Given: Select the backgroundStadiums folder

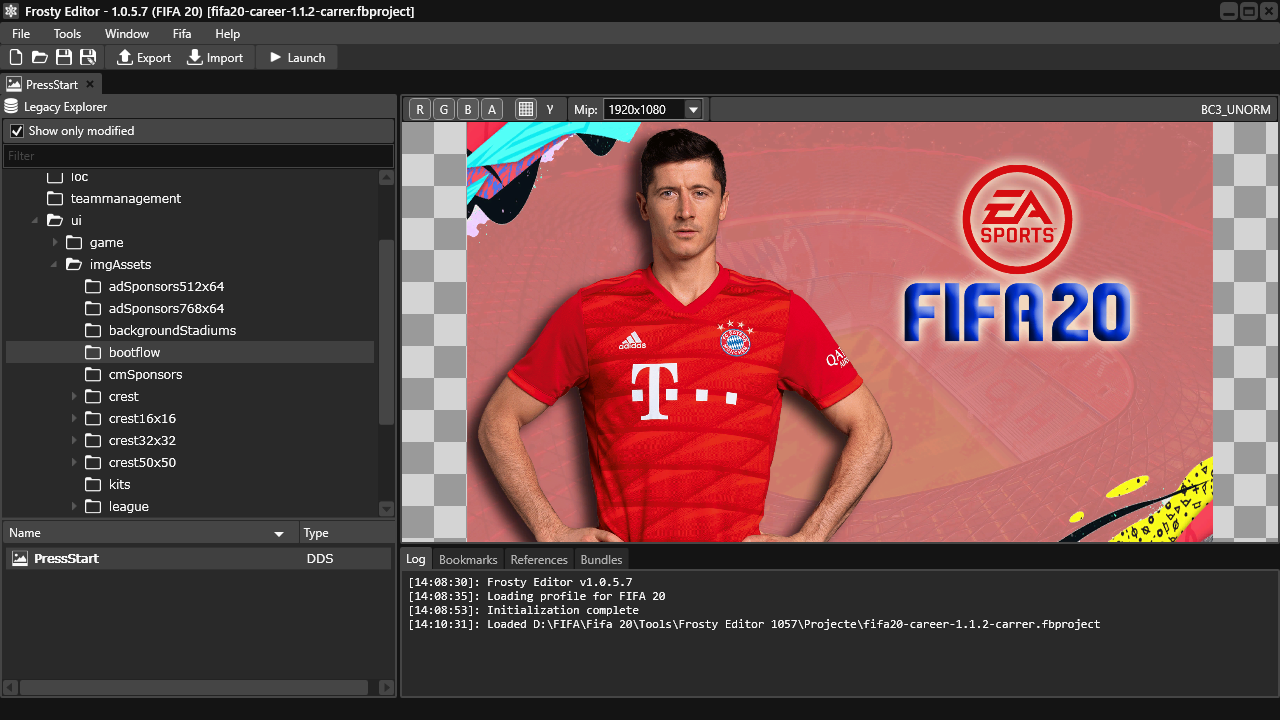Looking at the screenshot, I should pos(172,330).
